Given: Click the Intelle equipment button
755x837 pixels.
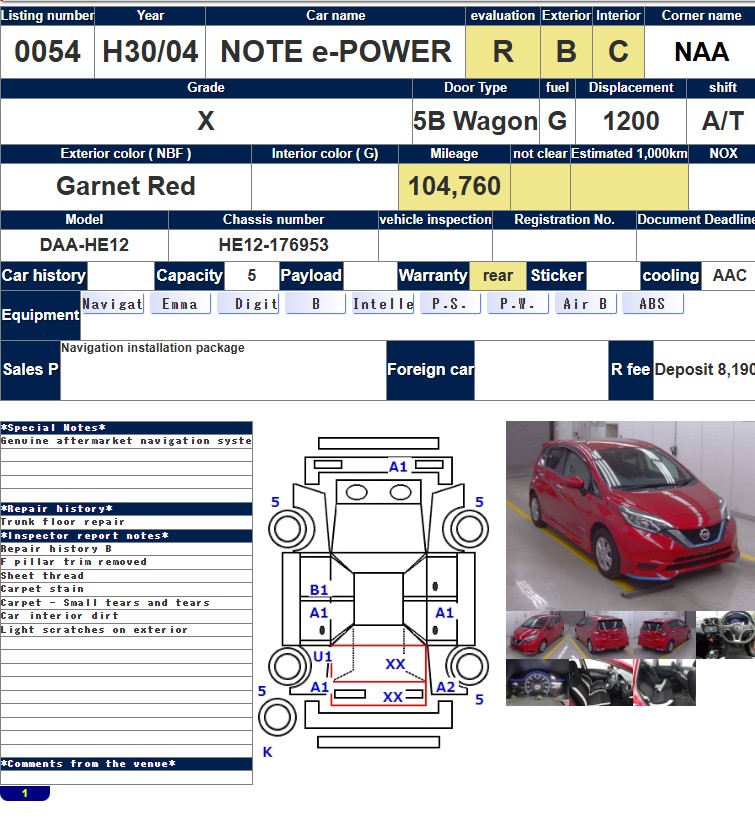Looking at the screenshot, I should 383,304.
